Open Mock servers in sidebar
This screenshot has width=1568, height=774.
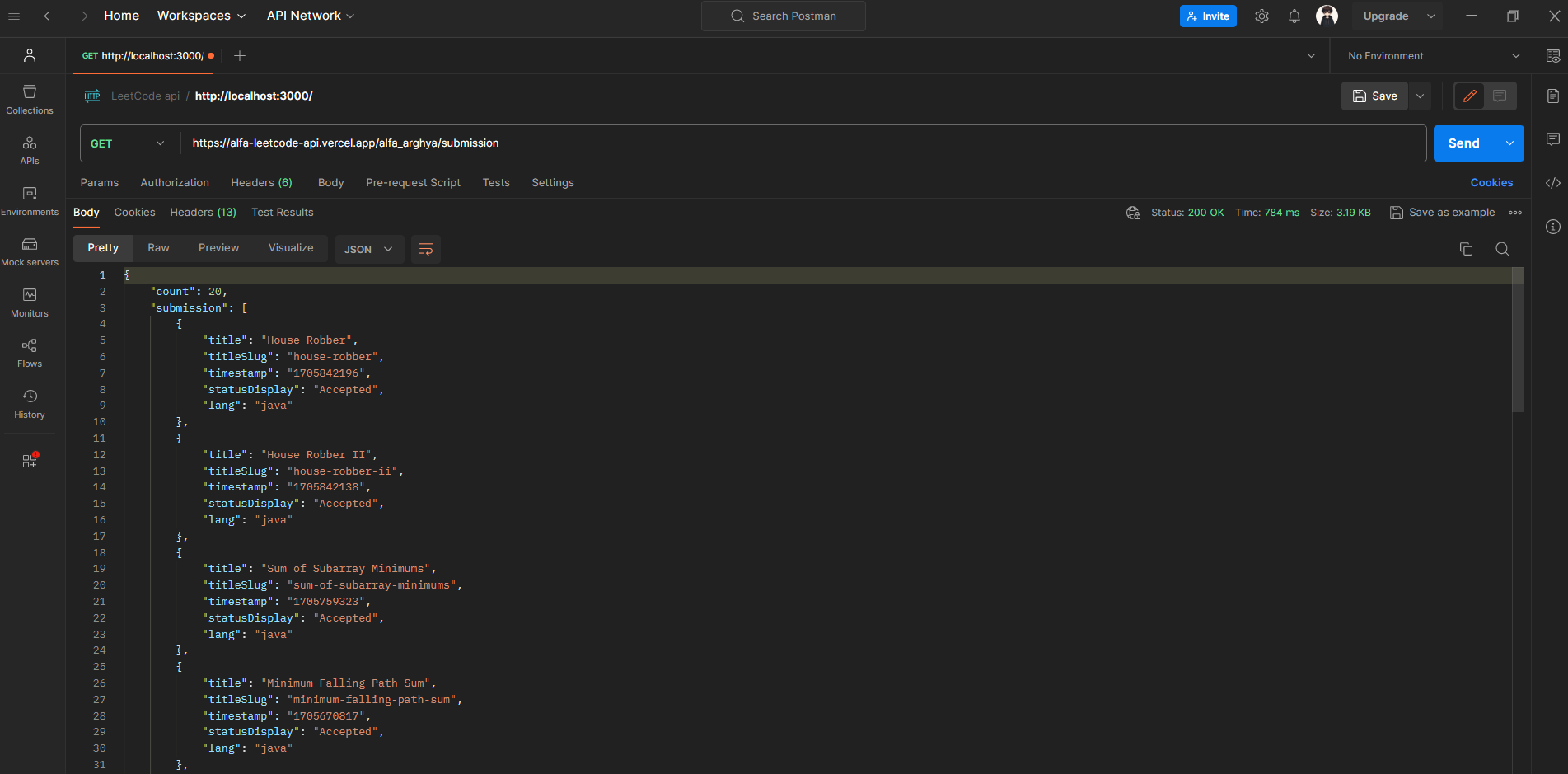click(x=30, y=251)
